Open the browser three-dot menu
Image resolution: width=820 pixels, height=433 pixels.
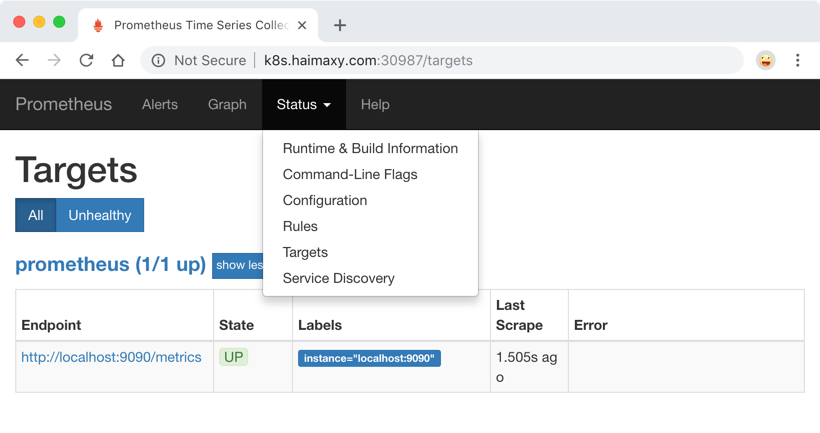798,60
